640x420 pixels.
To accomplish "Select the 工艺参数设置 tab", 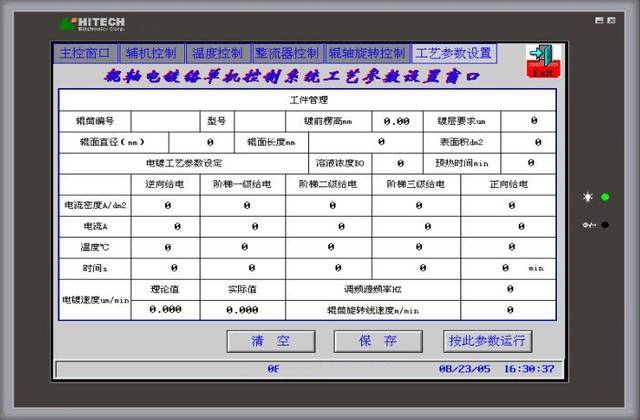I will [x=454, y=53].
